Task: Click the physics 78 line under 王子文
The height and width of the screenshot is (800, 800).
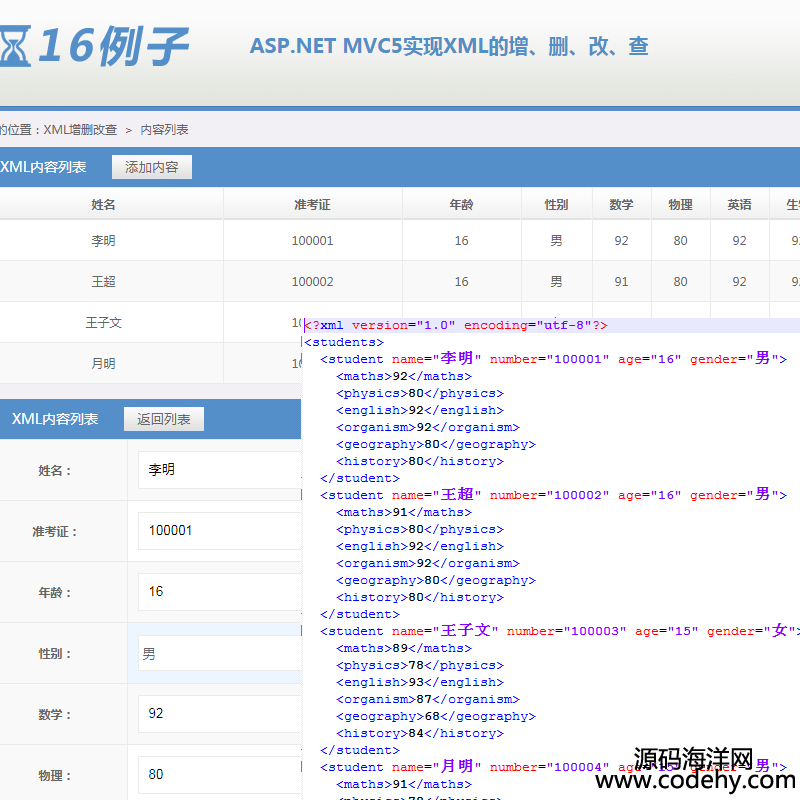Action: click(419, 665)
